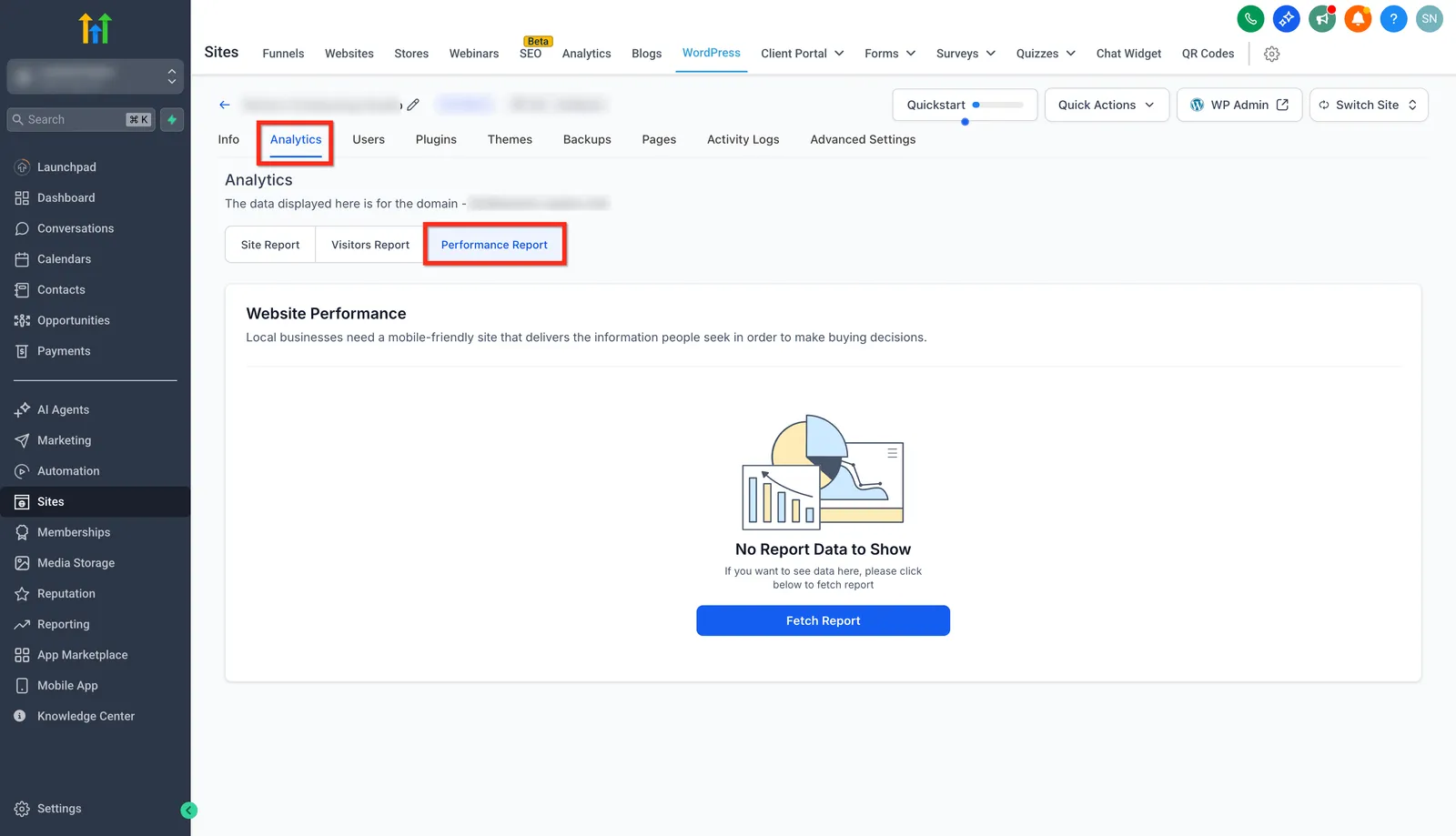This screenshot has height=836, width=1456.
Task: Open the account switcher dropdown in sidebar
Action: click(96, 76)
